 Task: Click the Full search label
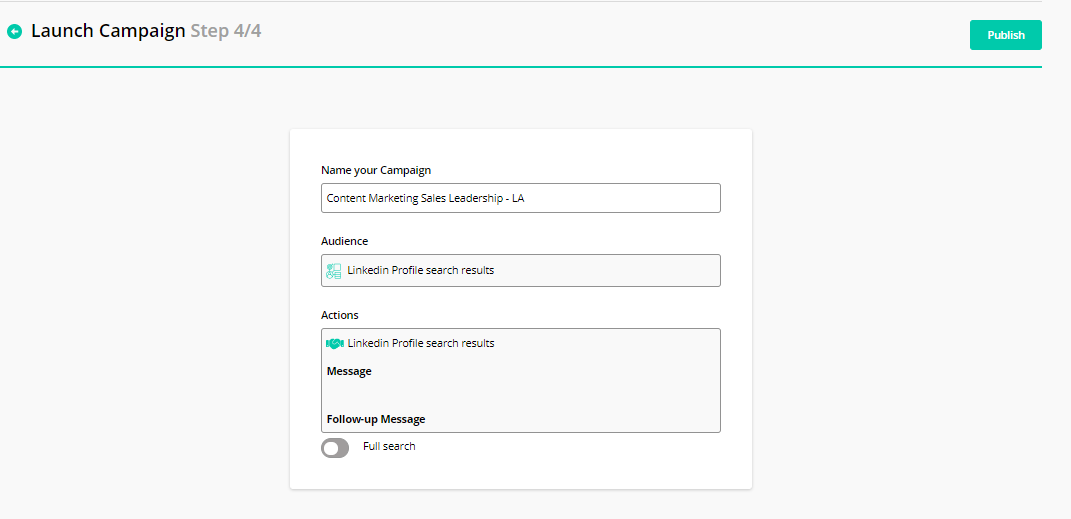pyautogui.click(x=389, y=446)
